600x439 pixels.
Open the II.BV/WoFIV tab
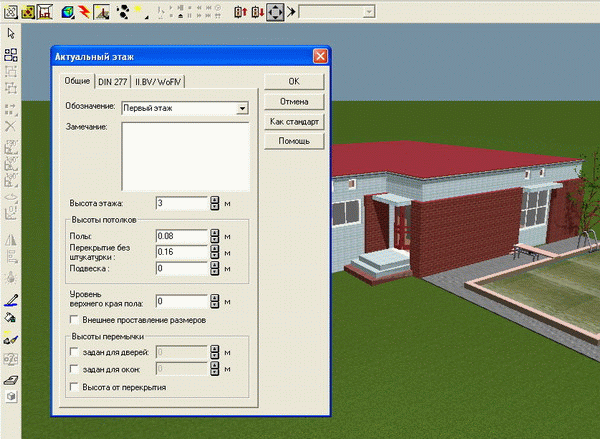point(158,82)
